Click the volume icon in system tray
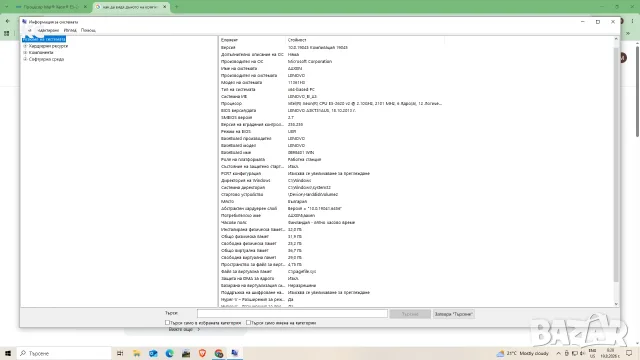Screen dimensions: 640x360 click(582, 353)
